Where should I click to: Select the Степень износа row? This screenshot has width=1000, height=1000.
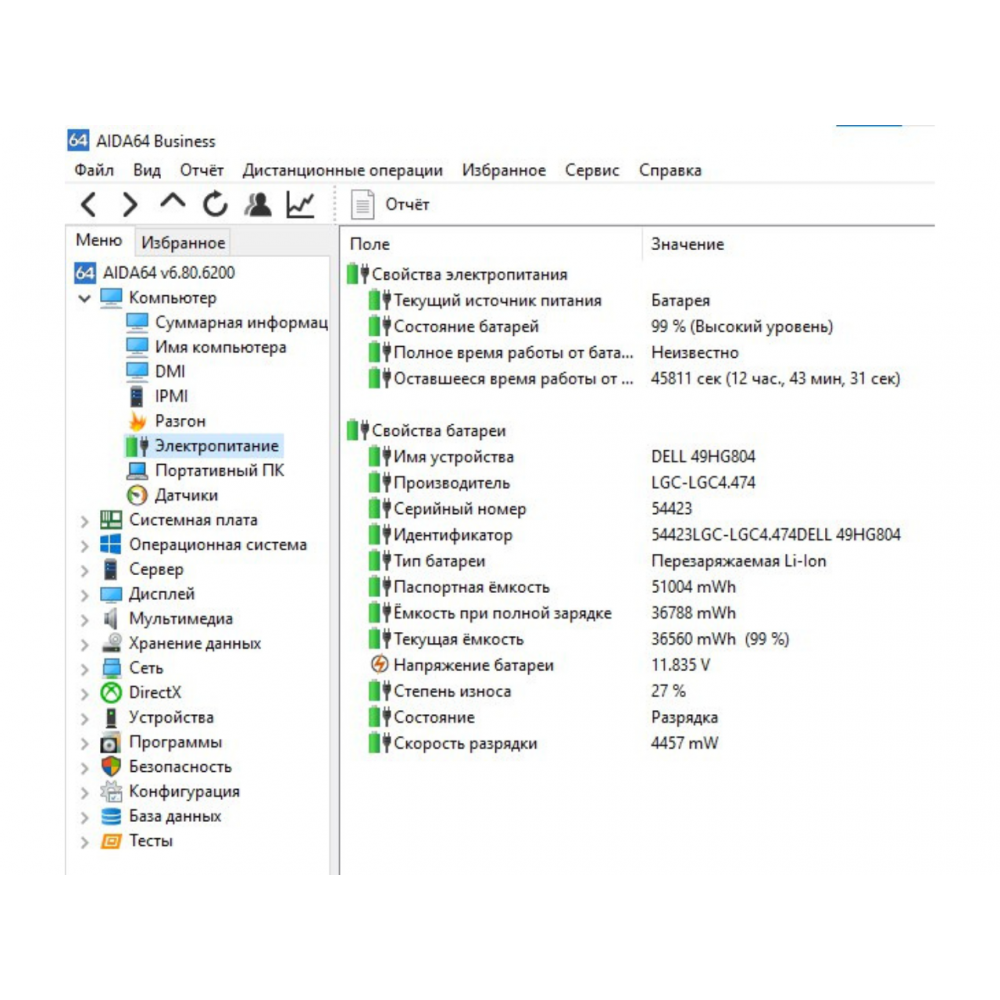pyautogui.click(x=638, y=691)
